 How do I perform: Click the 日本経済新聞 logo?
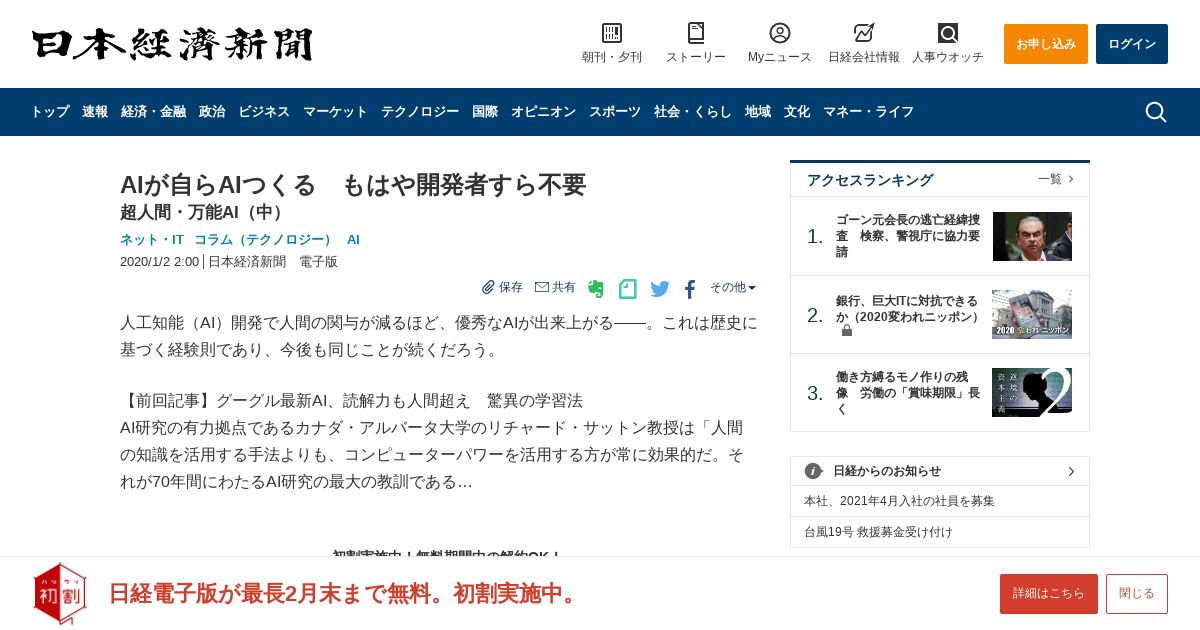pyautogui.click(x=172, y=44)
